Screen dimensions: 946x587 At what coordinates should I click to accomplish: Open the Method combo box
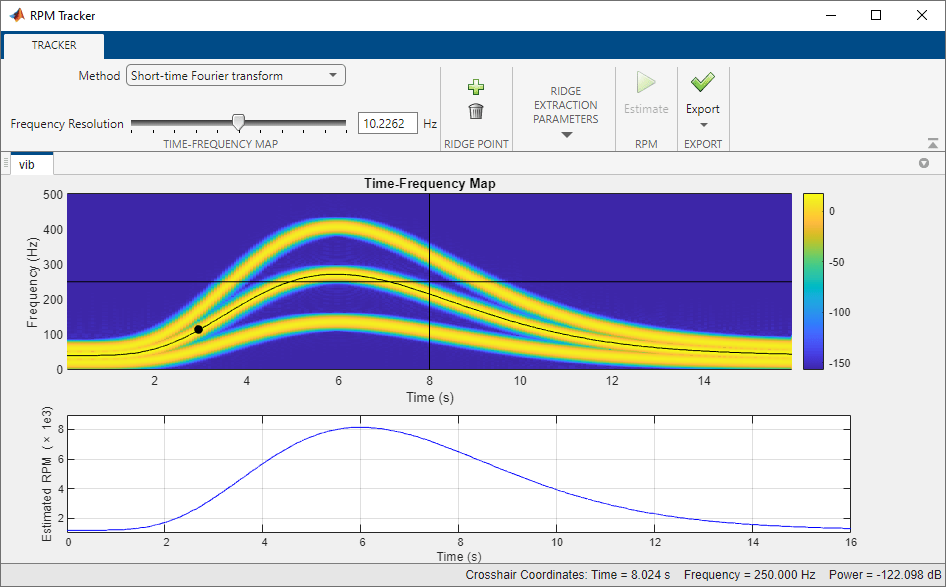coord(235,75)
